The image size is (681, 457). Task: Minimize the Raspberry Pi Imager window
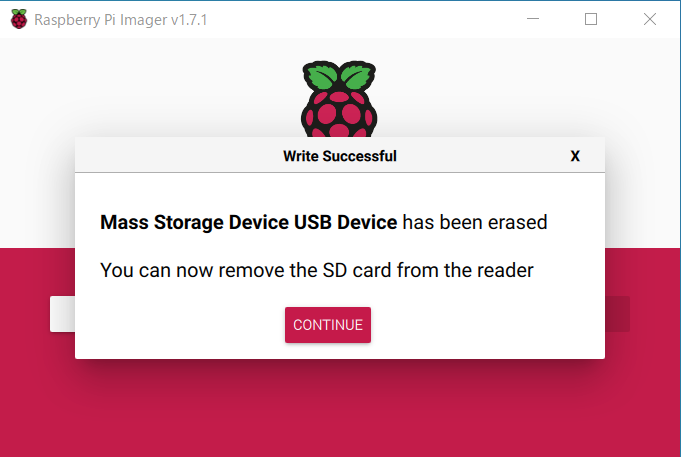click(x=533, y=19)
